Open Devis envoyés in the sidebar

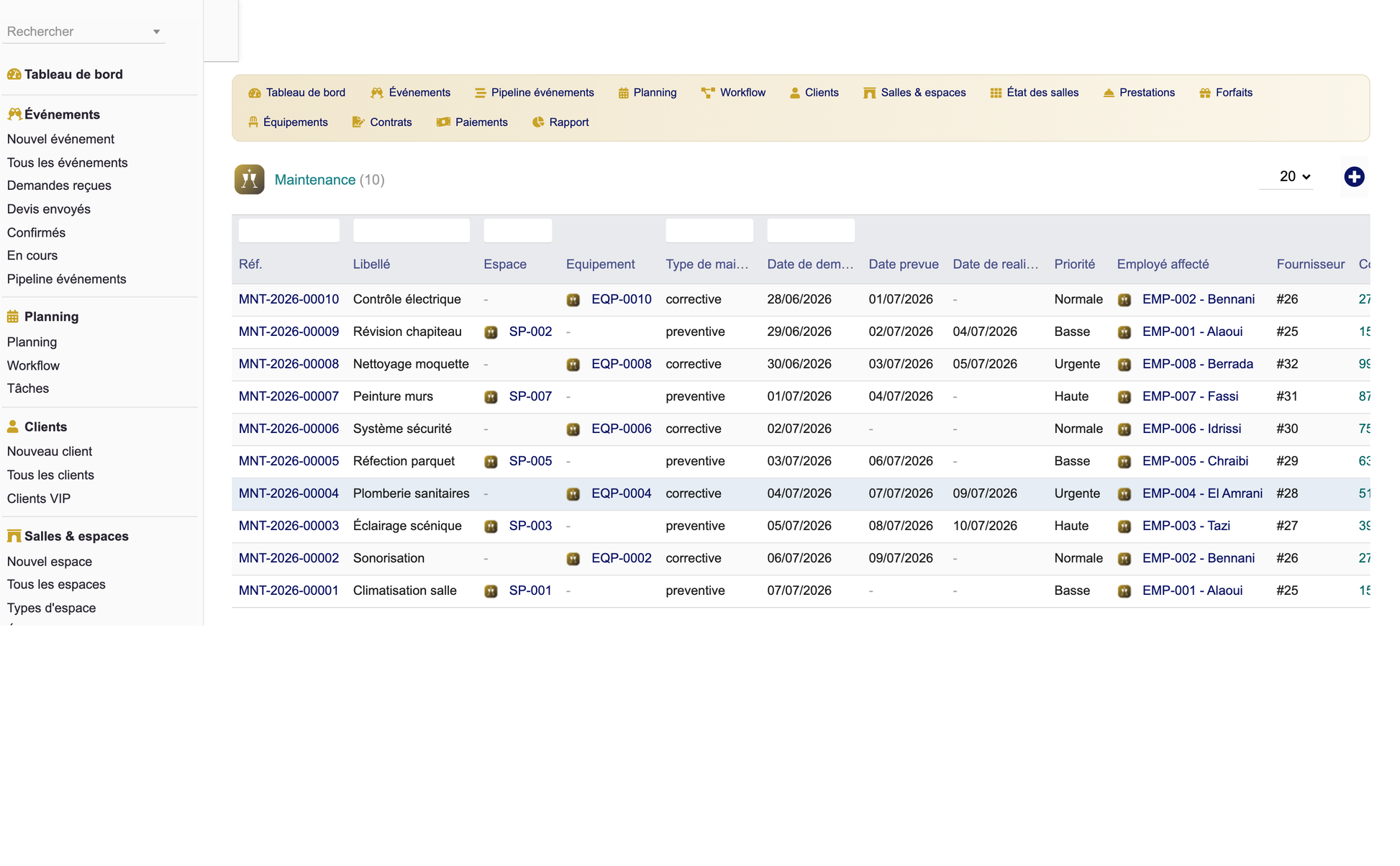(49, 209)
